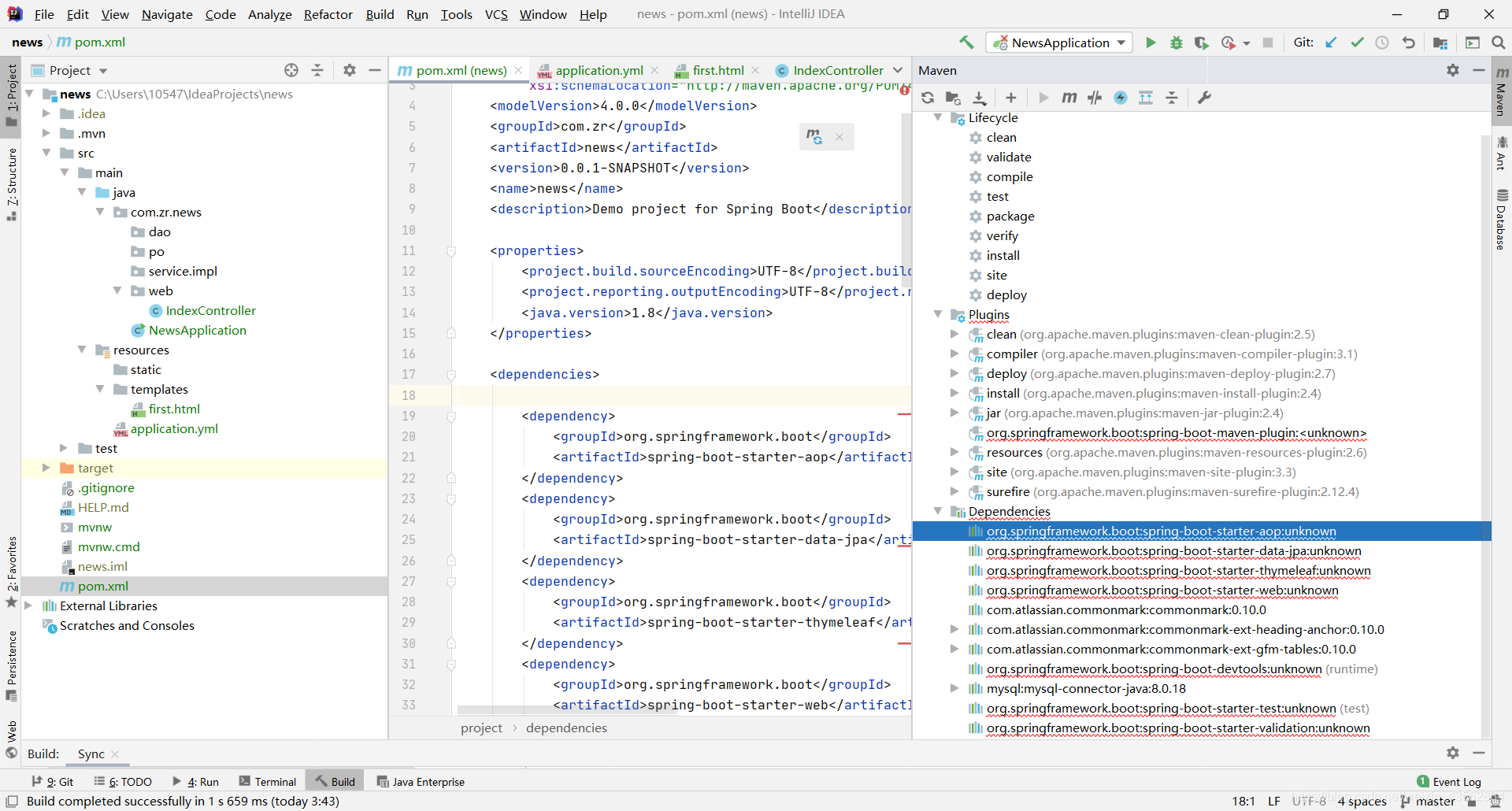Commit changes via the green checkmark icon
The width and height of the screenshot is (1512, 811).
pyautogui.click(x=1356, y=43)
